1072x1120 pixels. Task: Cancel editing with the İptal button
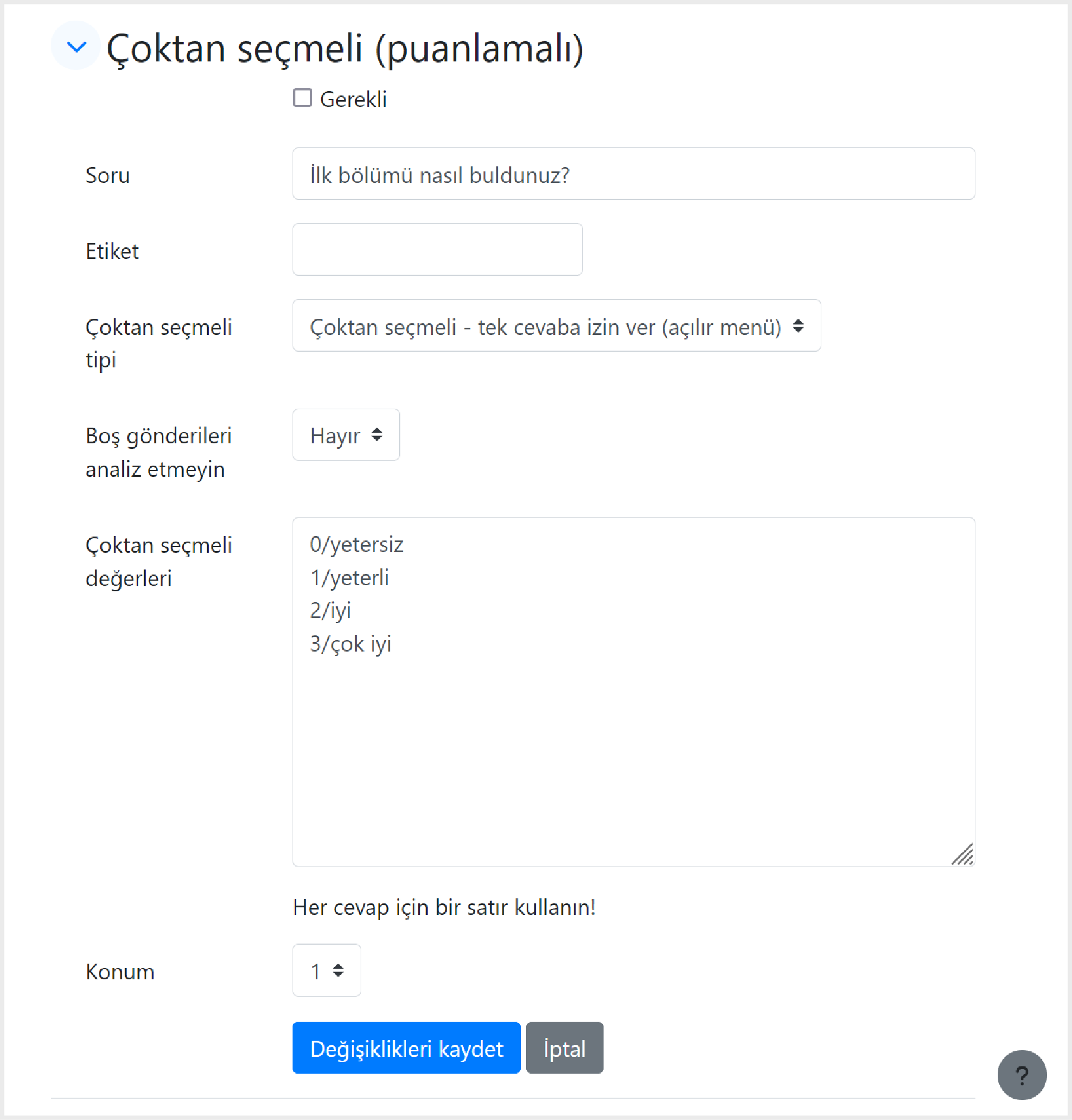[564, 1048]
